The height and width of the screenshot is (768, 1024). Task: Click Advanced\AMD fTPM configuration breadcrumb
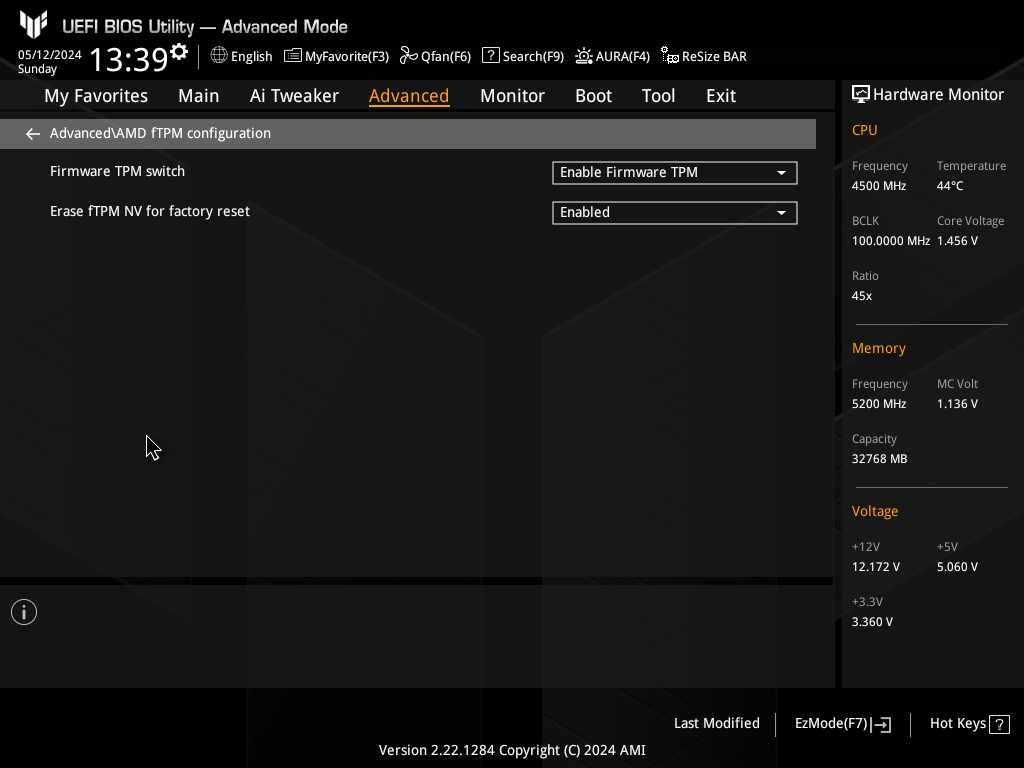(x=160, y=133)
